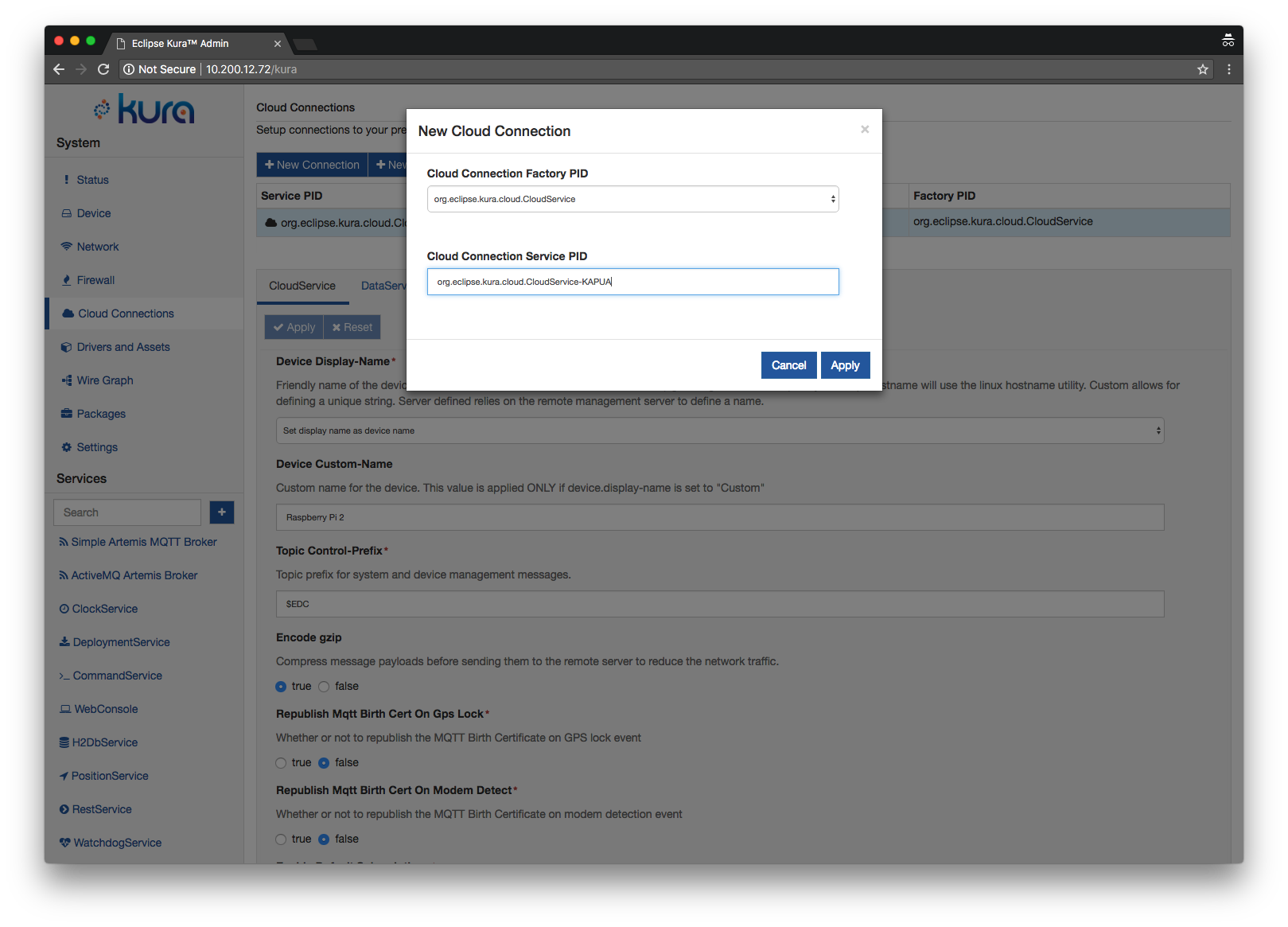Reload the page in browser
Viewport: 1288px width, 927px height.
103,69
